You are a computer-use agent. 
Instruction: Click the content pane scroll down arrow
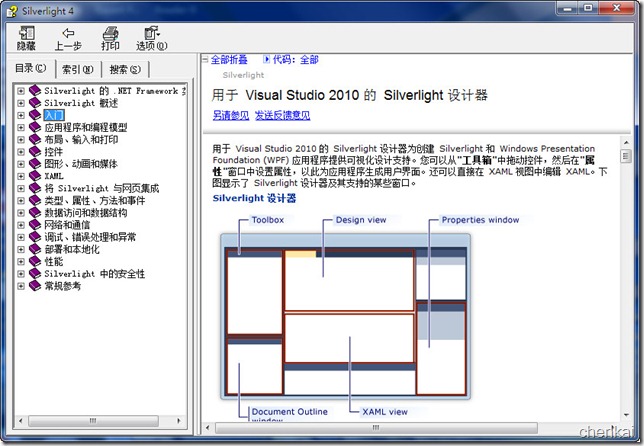coord(626,415)
